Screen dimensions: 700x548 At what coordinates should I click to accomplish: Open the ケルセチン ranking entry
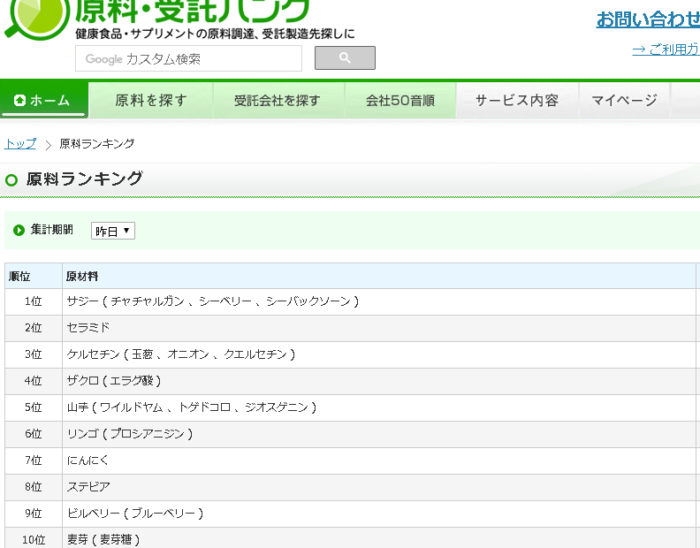point(181,354)
